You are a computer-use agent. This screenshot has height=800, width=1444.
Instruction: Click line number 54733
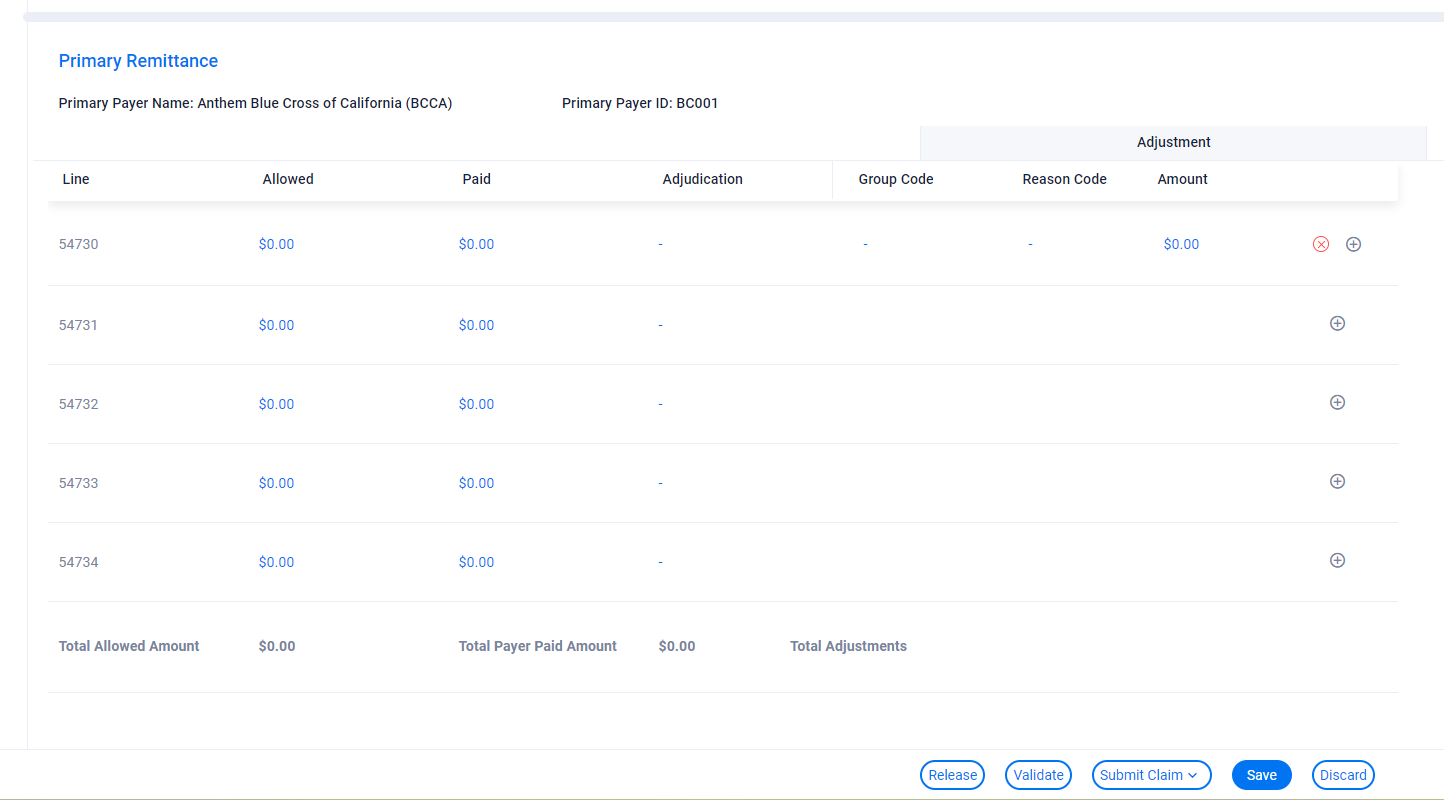tap(79, 483)
